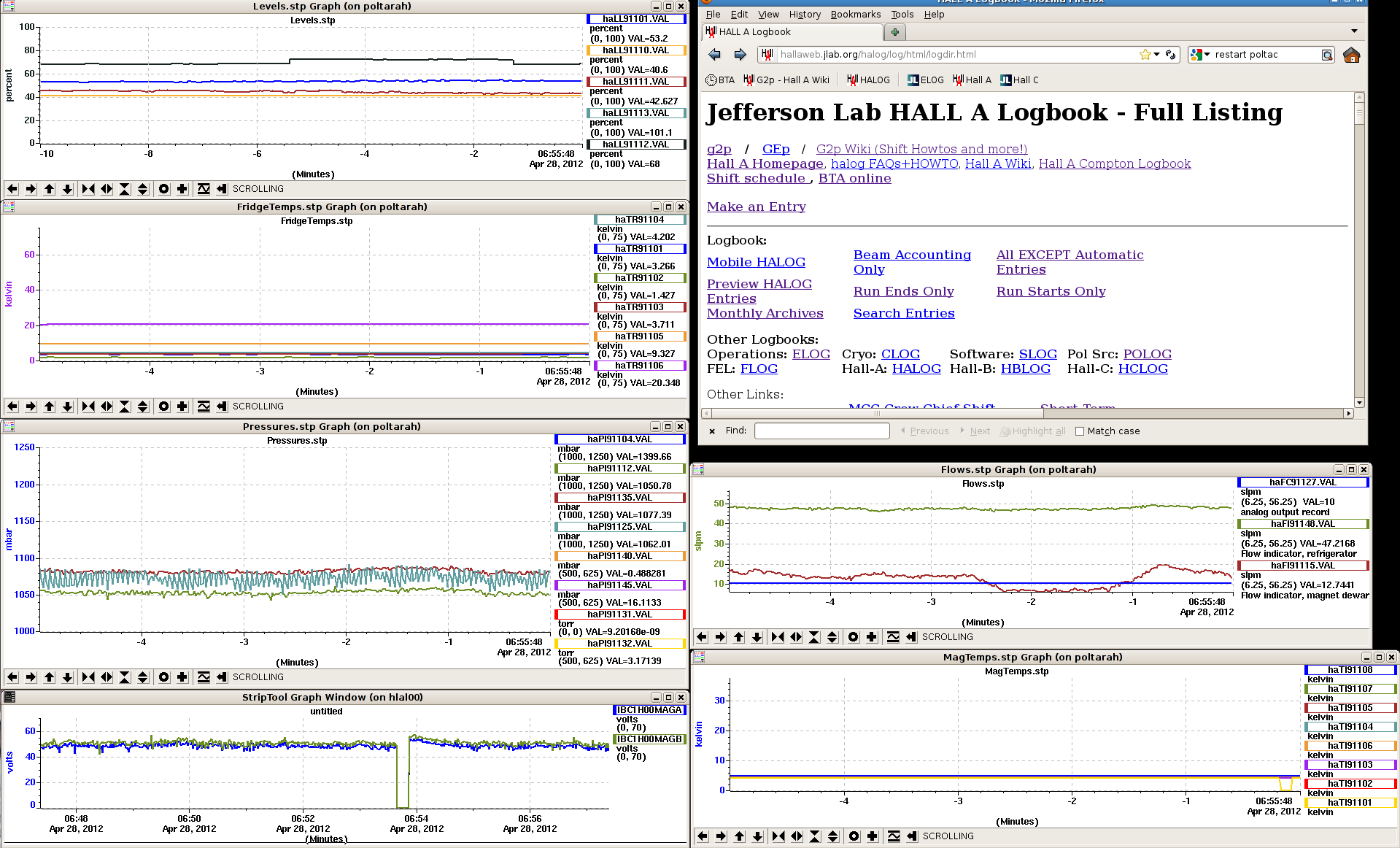
Task: Open search engine selector dropdown
Action: [x=1200, y=55]
